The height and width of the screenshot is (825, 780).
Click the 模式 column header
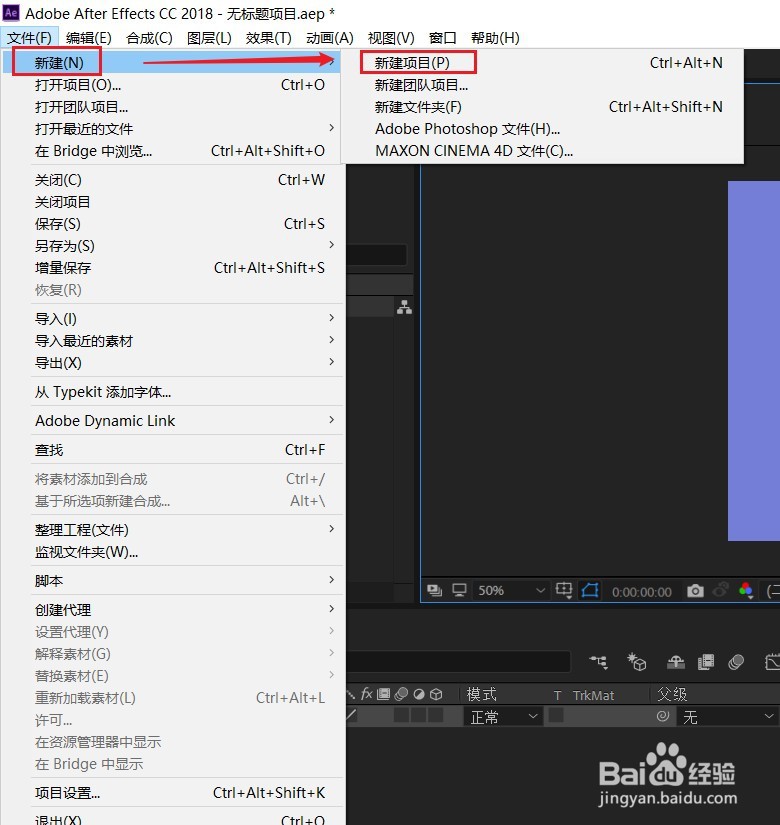[x=482, y=695]
